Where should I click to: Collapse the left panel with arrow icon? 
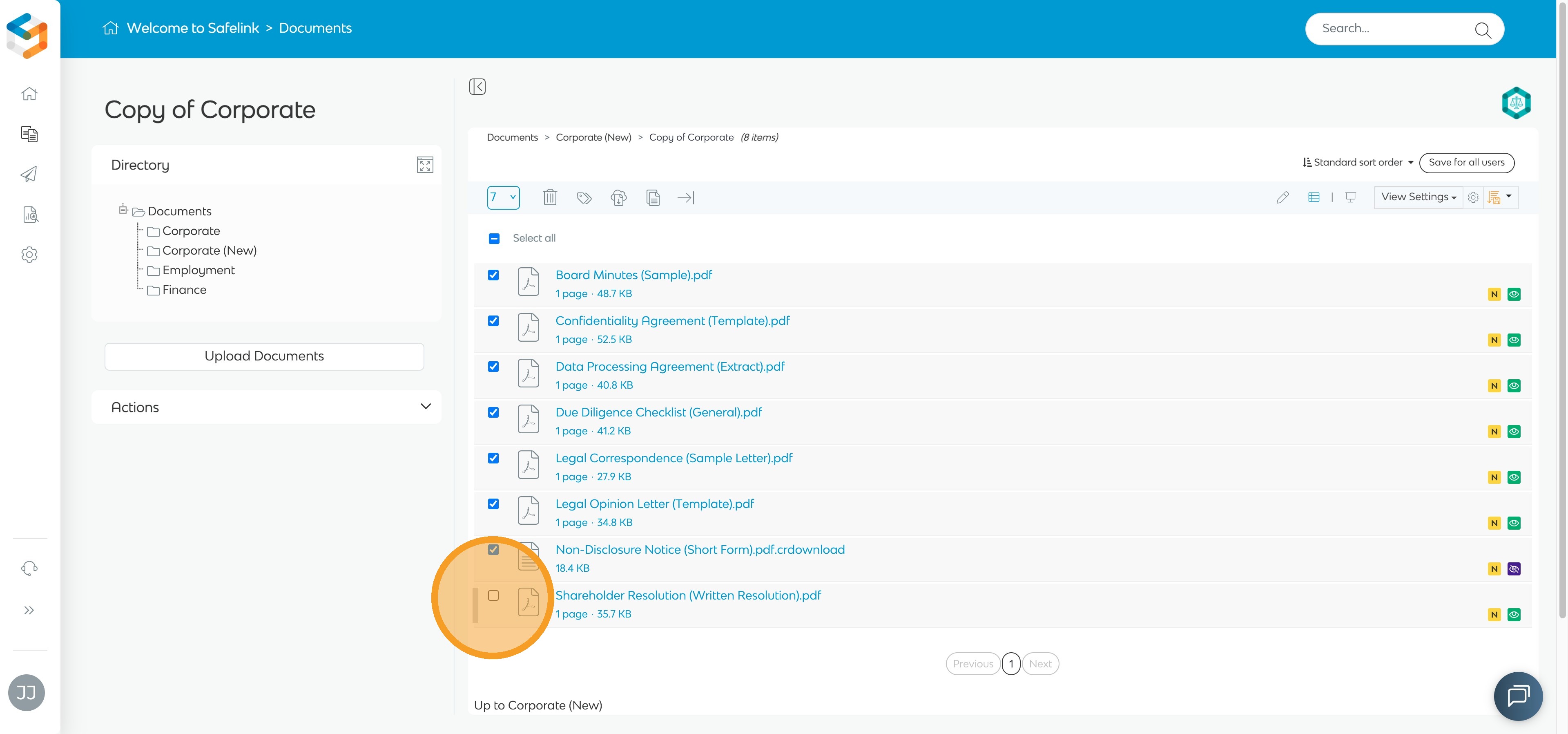tap(477, 87)
